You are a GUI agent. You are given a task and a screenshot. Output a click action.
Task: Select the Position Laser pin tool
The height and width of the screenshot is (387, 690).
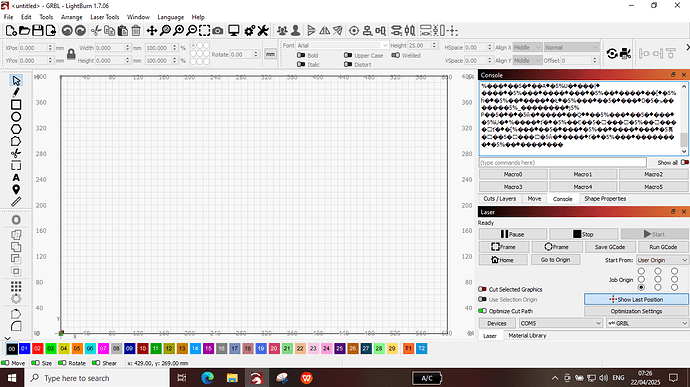[x=16, y=190]
